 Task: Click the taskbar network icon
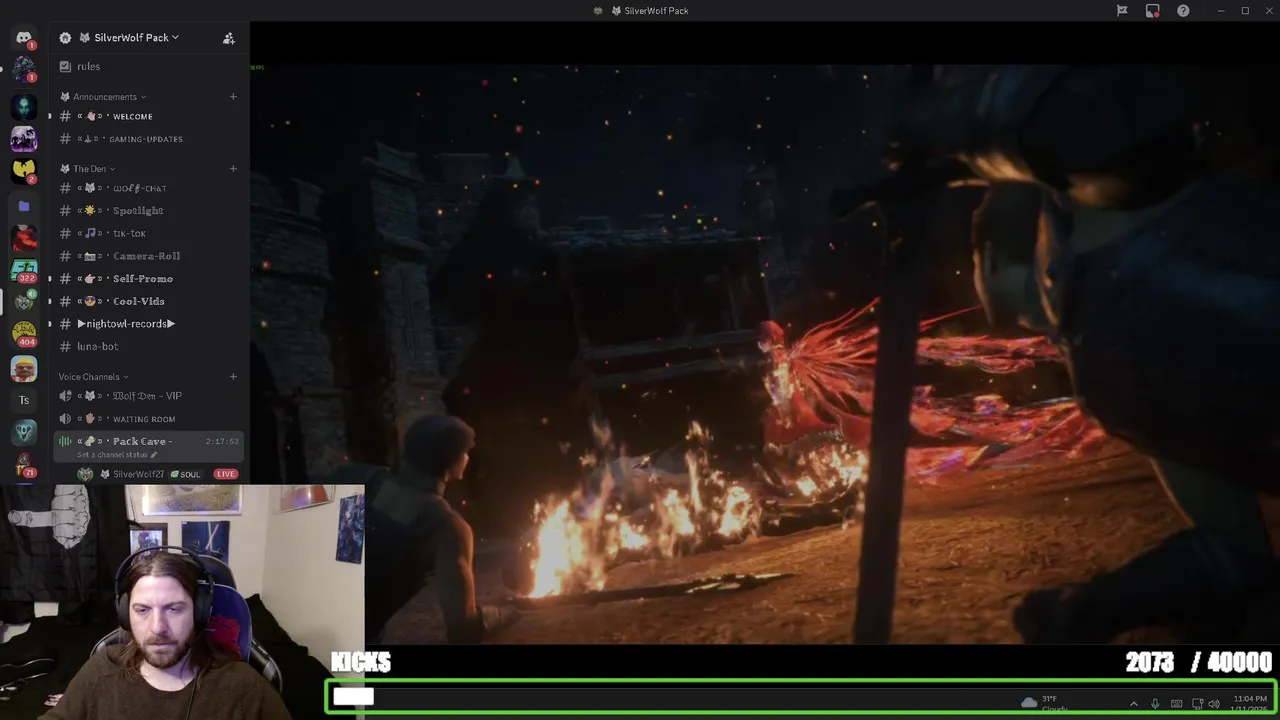[1196, 704]
